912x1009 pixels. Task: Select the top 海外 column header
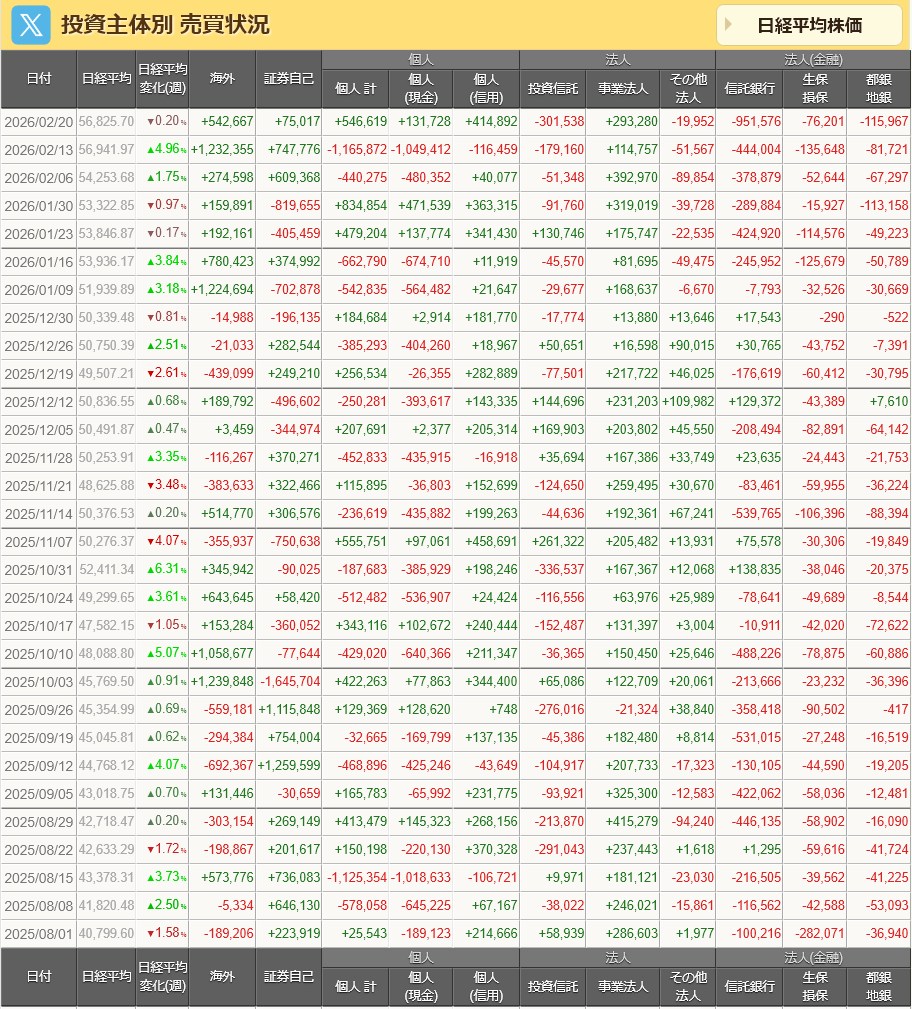222,79
